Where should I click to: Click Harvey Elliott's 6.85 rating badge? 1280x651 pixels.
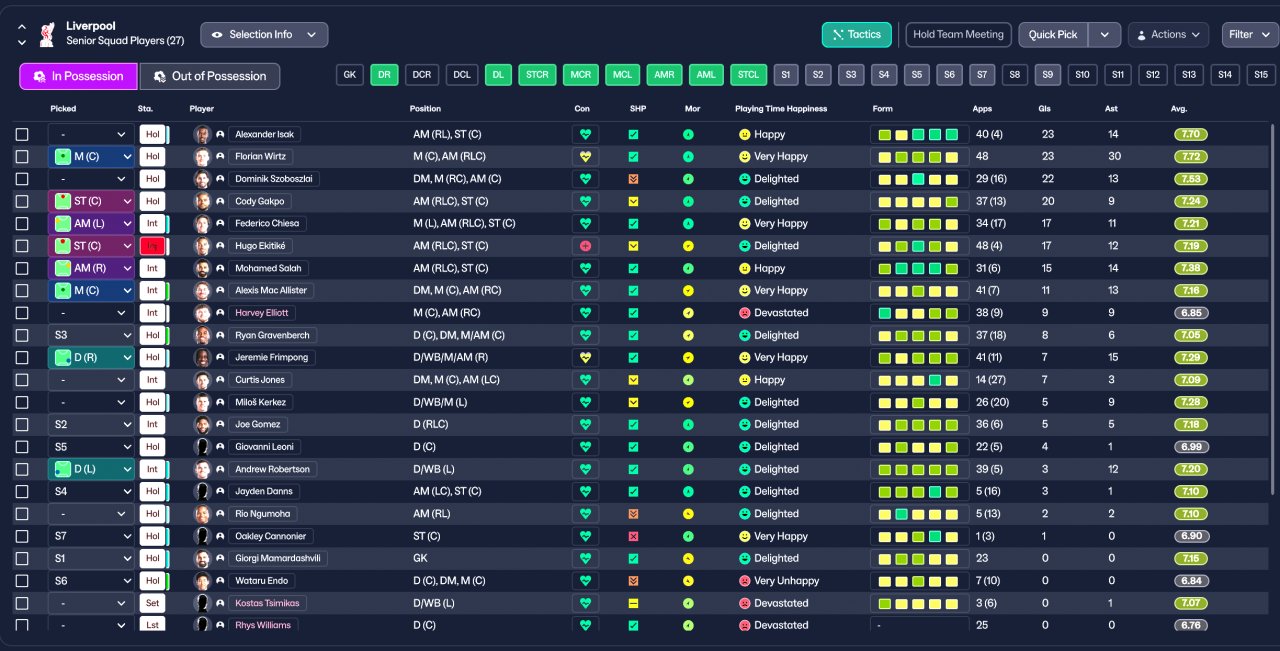pyautogui.click(x=1191, y=313)
